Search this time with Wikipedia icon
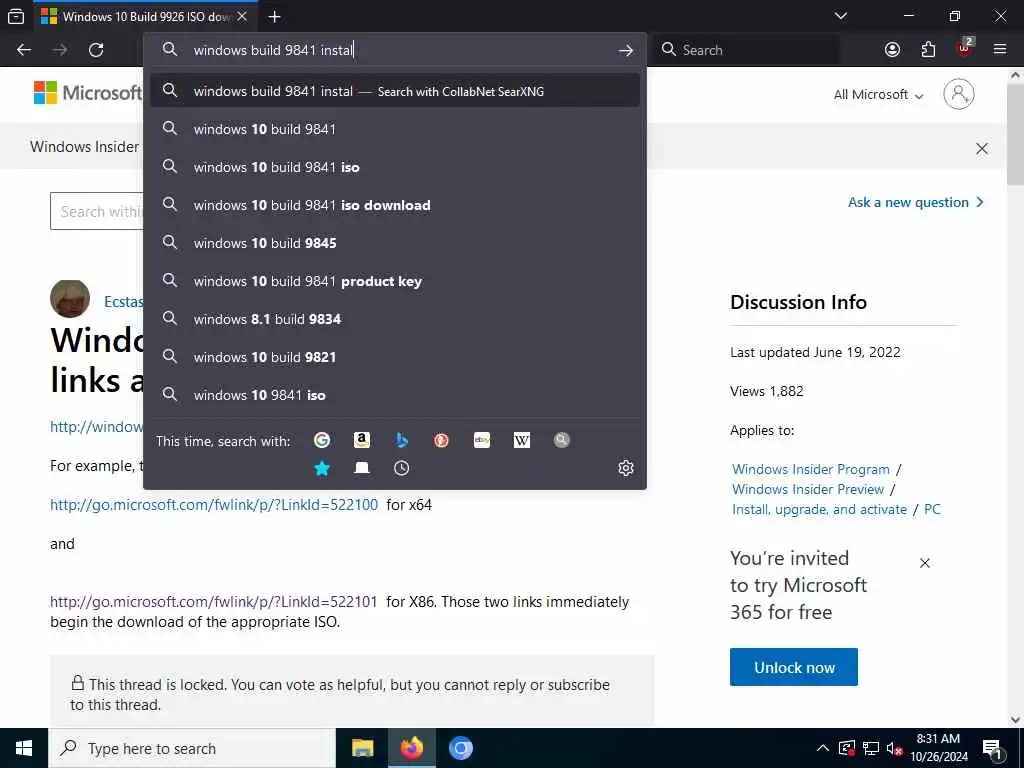Image resolution: width=1024 pixels, height=768 pixels. tap(522, 440)
